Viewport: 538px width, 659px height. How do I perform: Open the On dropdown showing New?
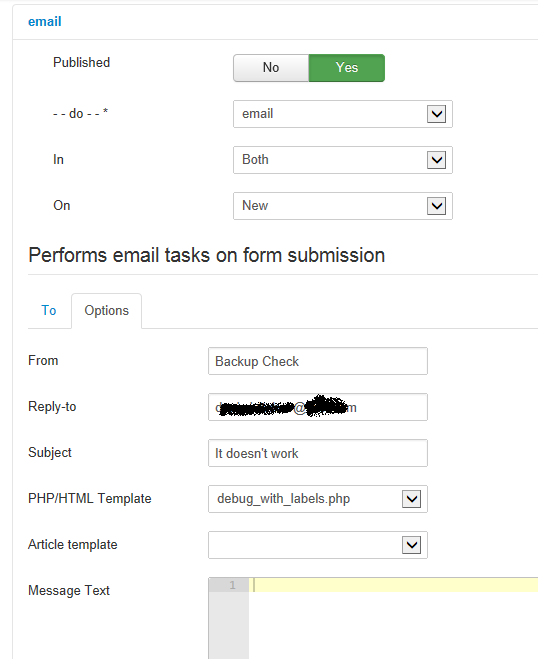pyautogui.click(x=343, y=206)
